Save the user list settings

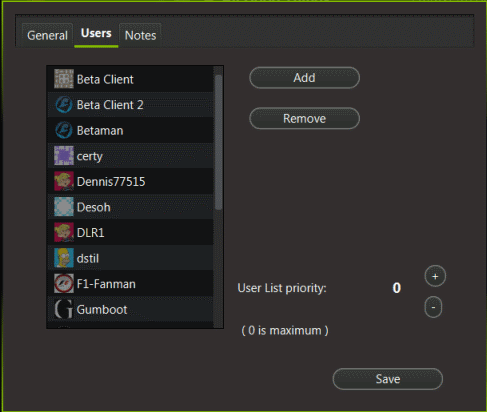388,379
